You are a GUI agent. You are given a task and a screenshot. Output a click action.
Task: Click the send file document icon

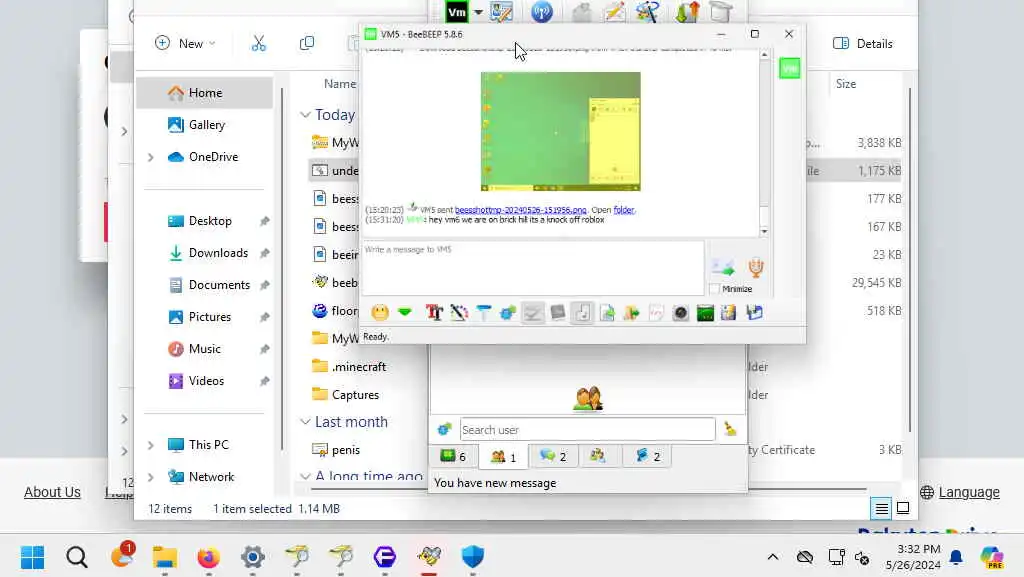[x=607, y=313]
